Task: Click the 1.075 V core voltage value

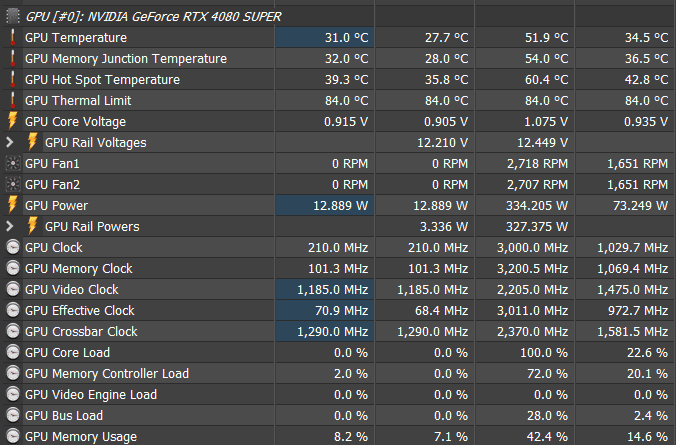Action: [545, 122]
